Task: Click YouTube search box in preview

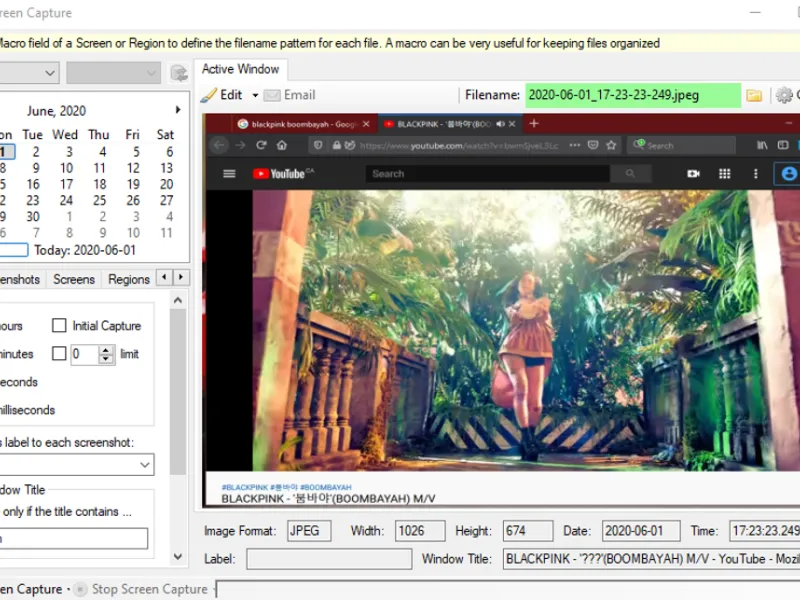Action: point(487,174)
